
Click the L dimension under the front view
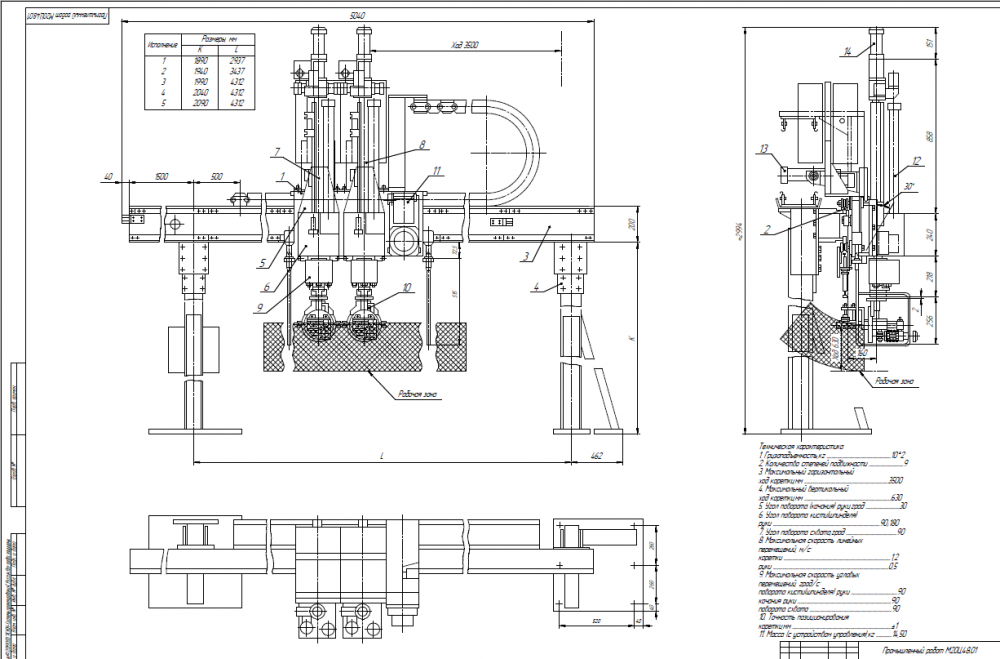(x=381, y=455)
